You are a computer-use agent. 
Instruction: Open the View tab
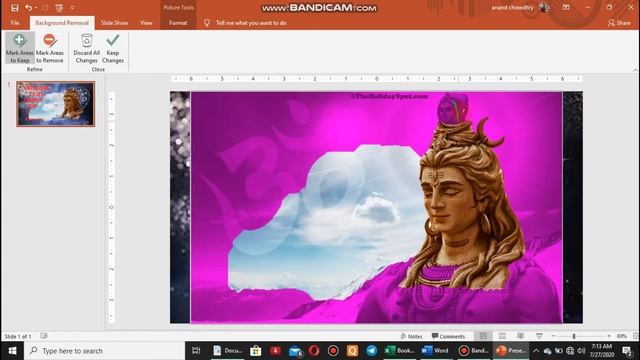tap(146, 23)
